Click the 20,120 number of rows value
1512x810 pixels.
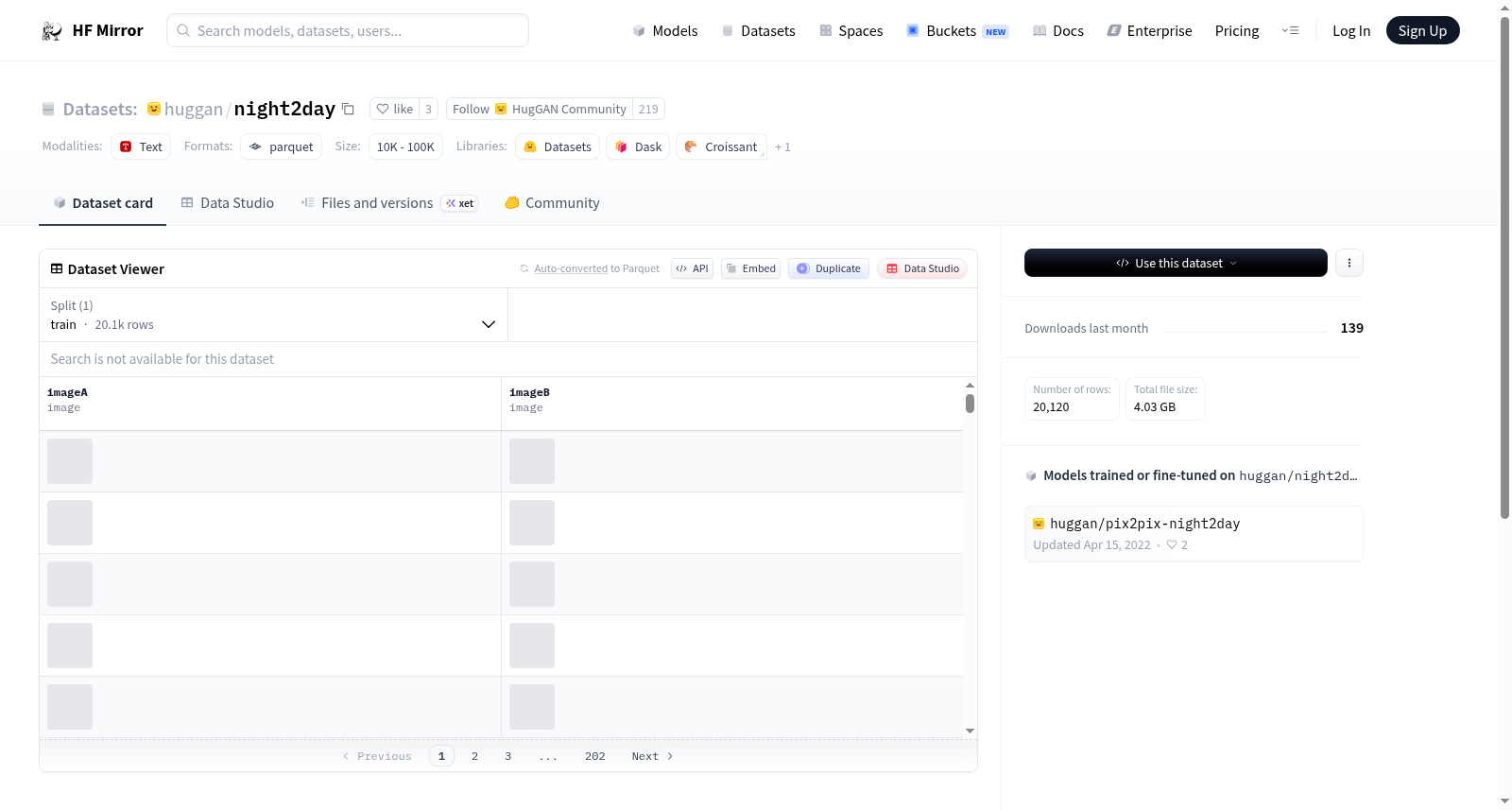(x=1051, y=407)
